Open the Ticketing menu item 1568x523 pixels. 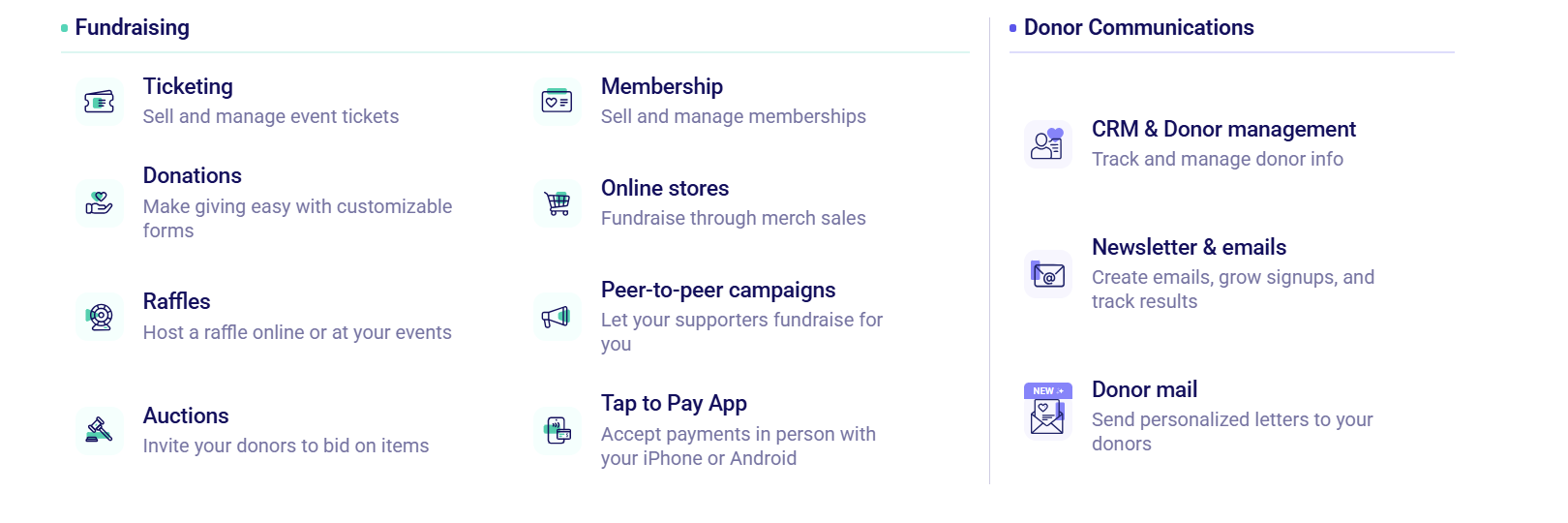coord(188,86)
